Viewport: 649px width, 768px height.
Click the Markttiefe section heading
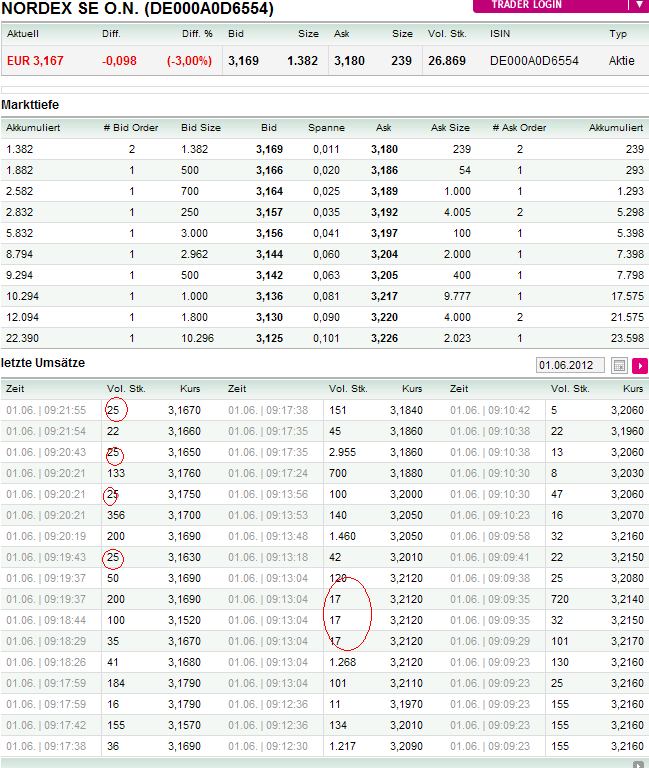(x=30, y=105)
